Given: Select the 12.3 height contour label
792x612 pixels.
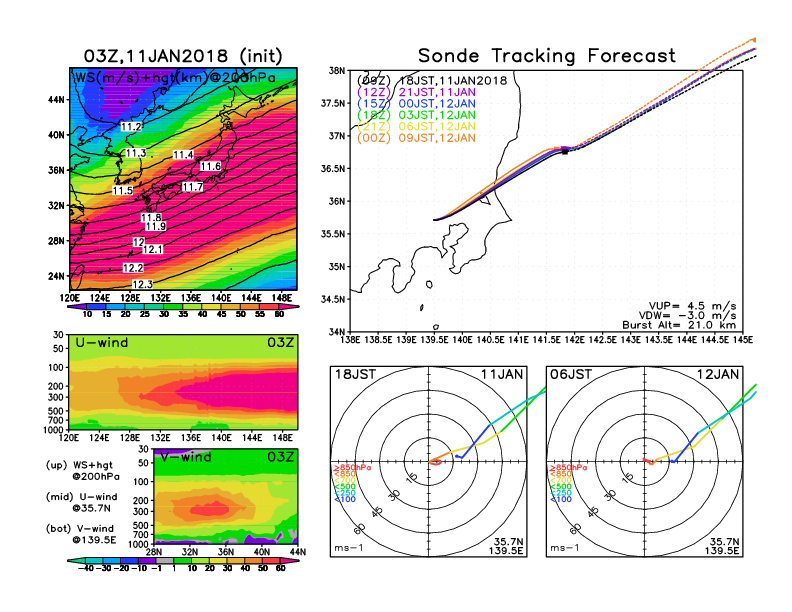Looking at the screenshot, I should pyautogui.click(x=142, y=284).
